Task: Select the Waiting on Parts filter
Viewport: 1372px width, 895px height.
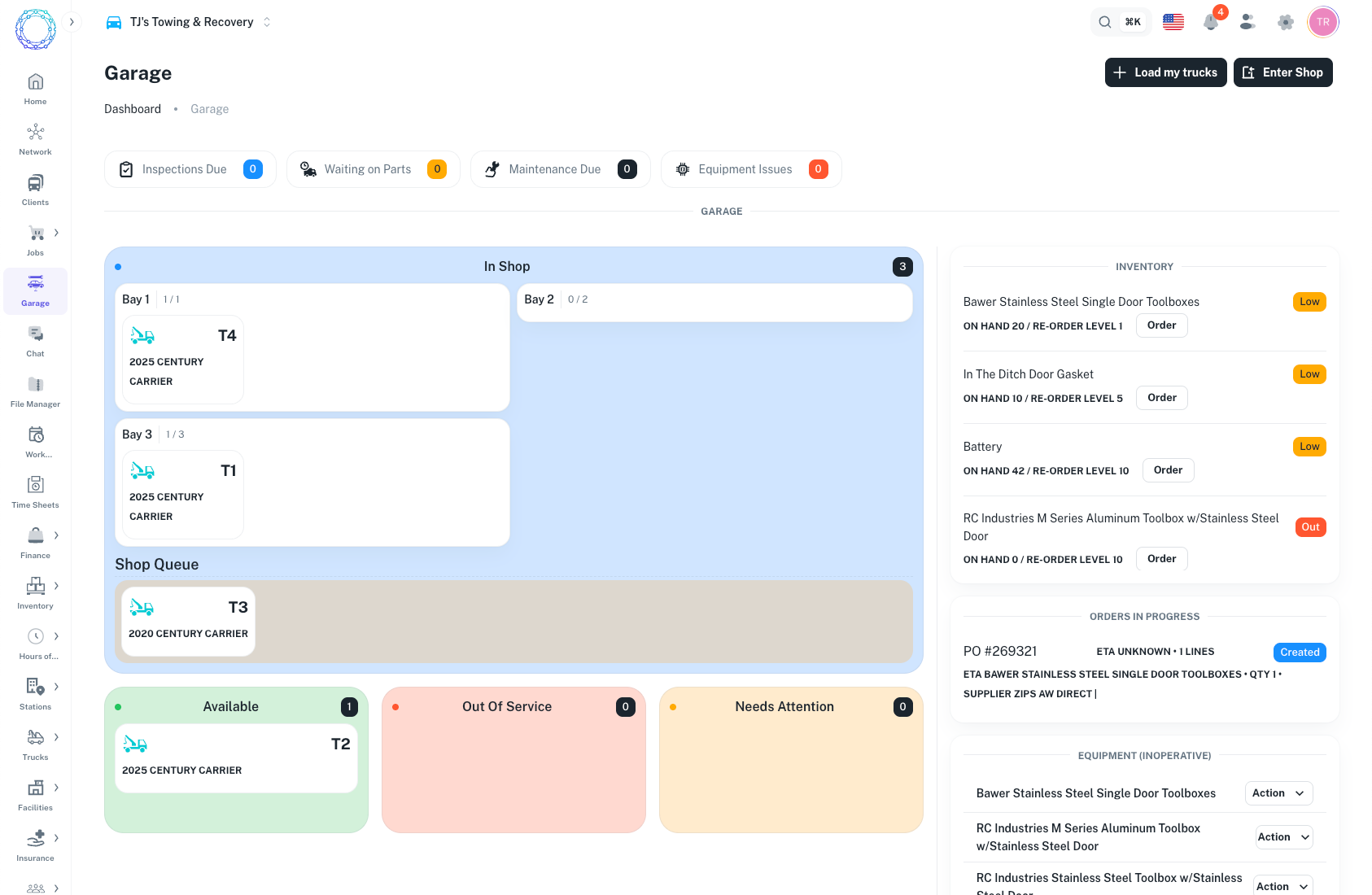Action: tap(373, 169)
